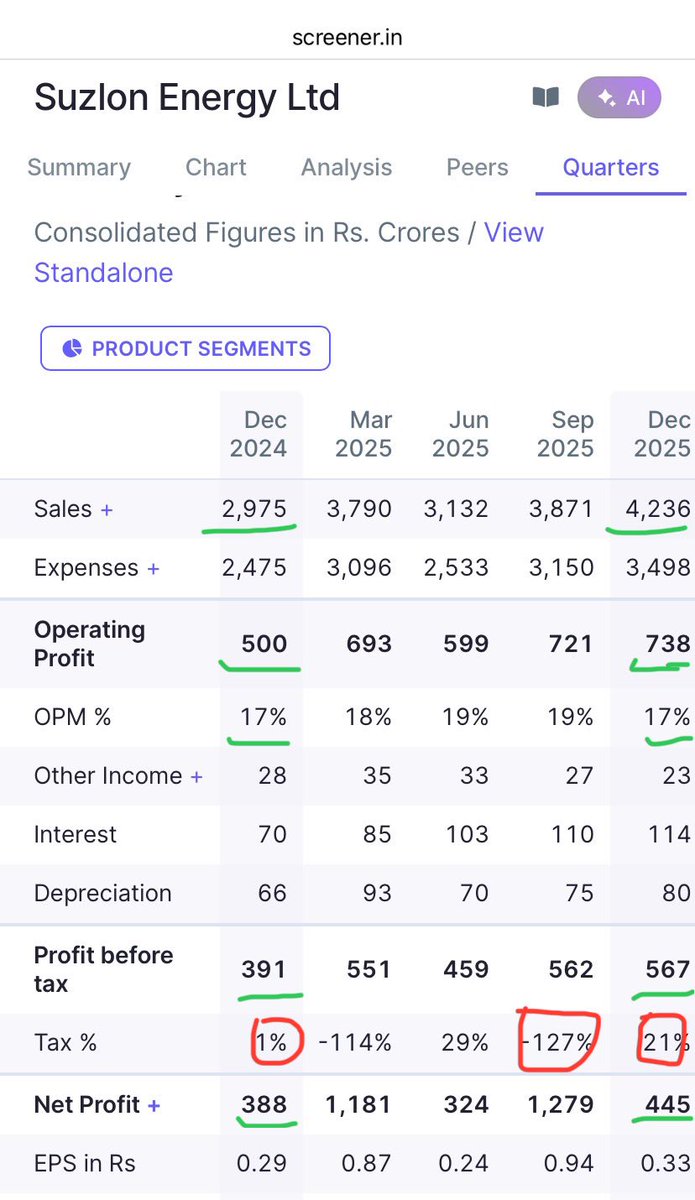695x1200 pixels.
Task: Open the Product Segments button
Action: (x=185, y=348)
